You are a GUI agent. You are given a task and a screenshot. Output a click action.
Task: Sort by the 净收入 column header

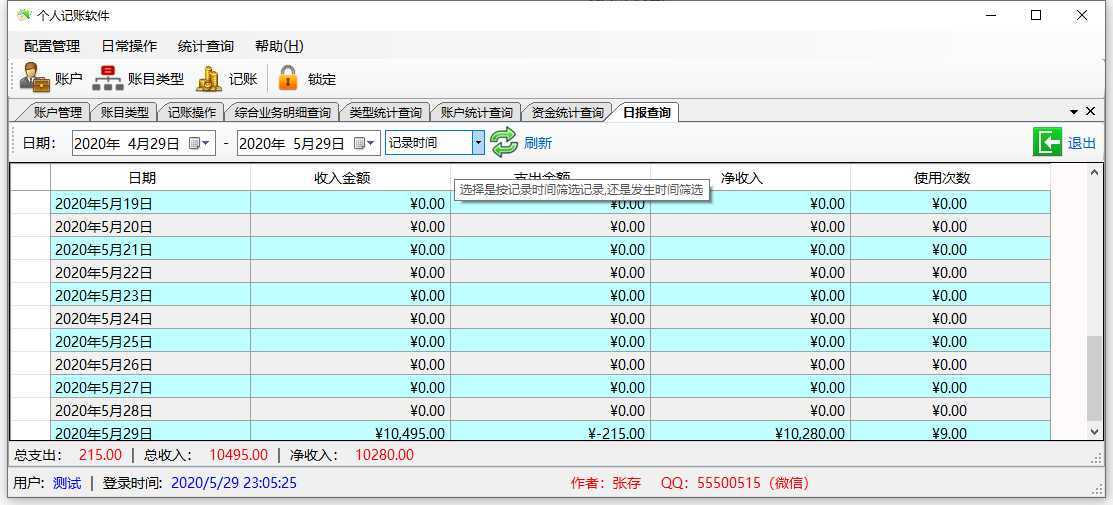pos(750,178)
